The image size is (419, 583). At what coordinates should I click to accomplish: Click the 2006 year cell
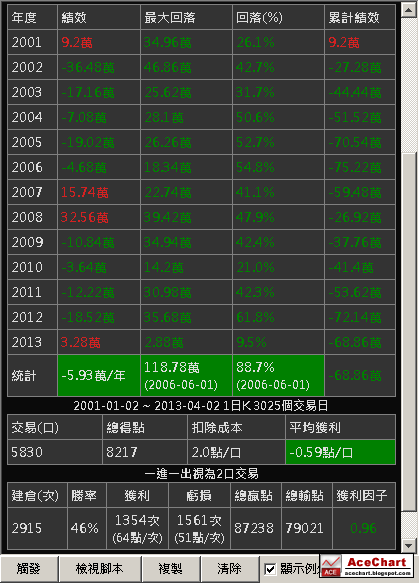[32, 167]
